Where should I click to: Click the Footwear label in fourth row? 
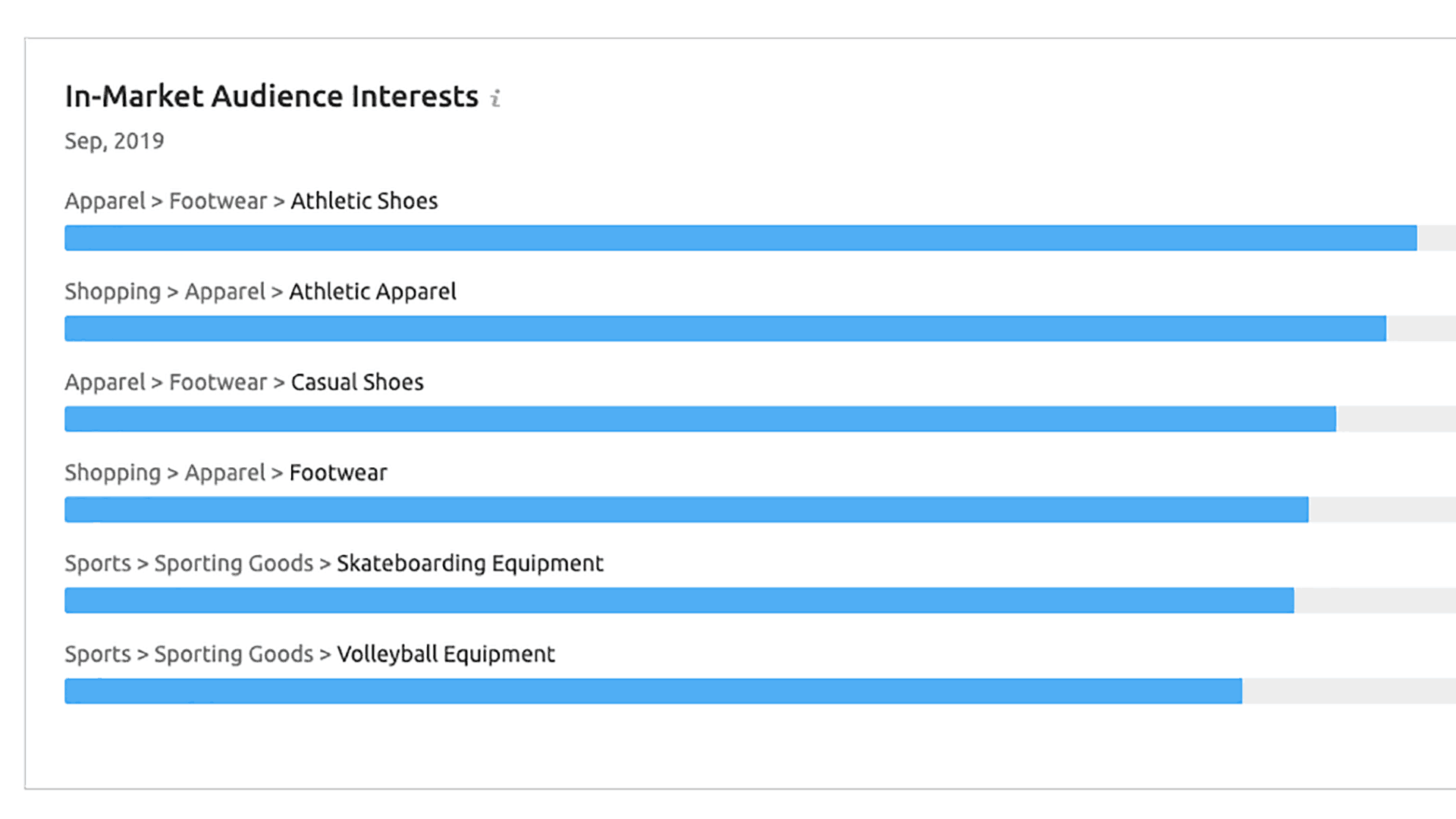click(x=338, y=473)
